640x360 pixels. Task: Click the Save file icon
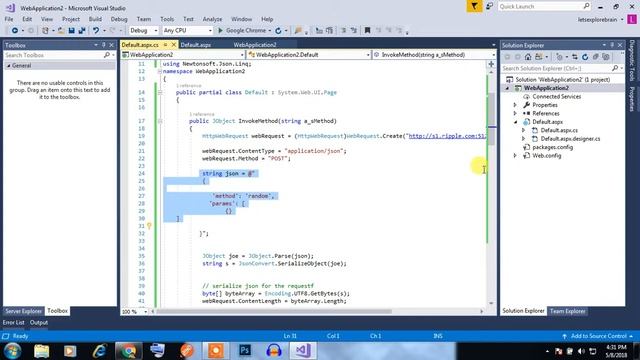(x=71, y=31)
